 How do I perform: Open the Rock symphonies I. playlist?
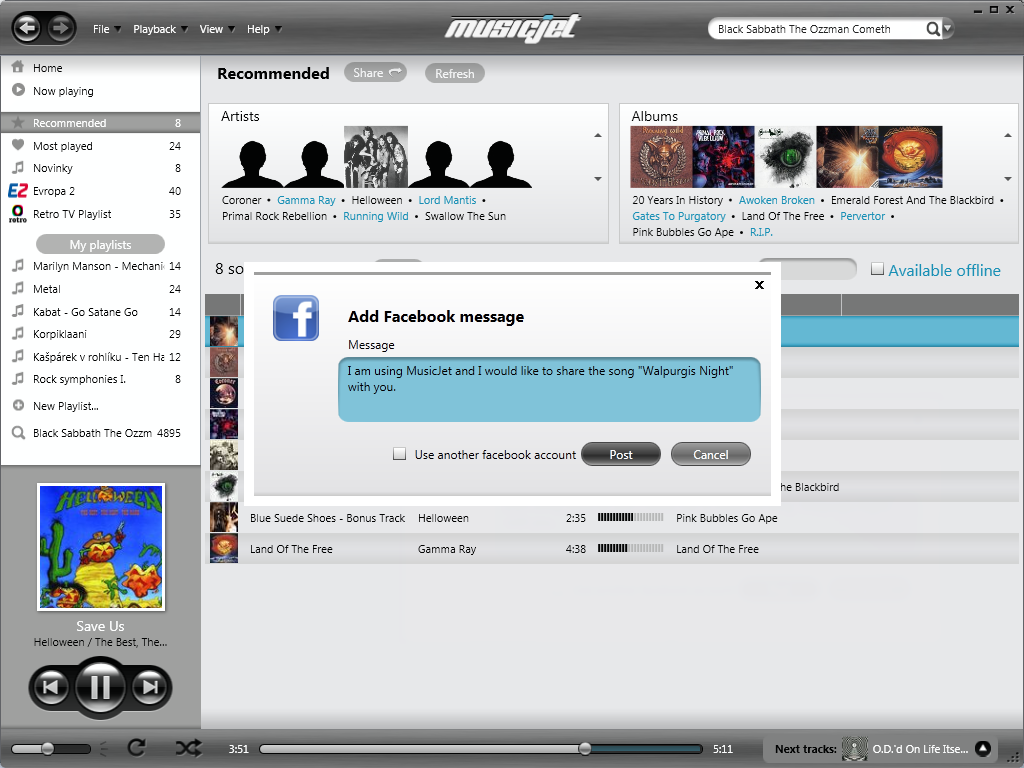point(101,379)
